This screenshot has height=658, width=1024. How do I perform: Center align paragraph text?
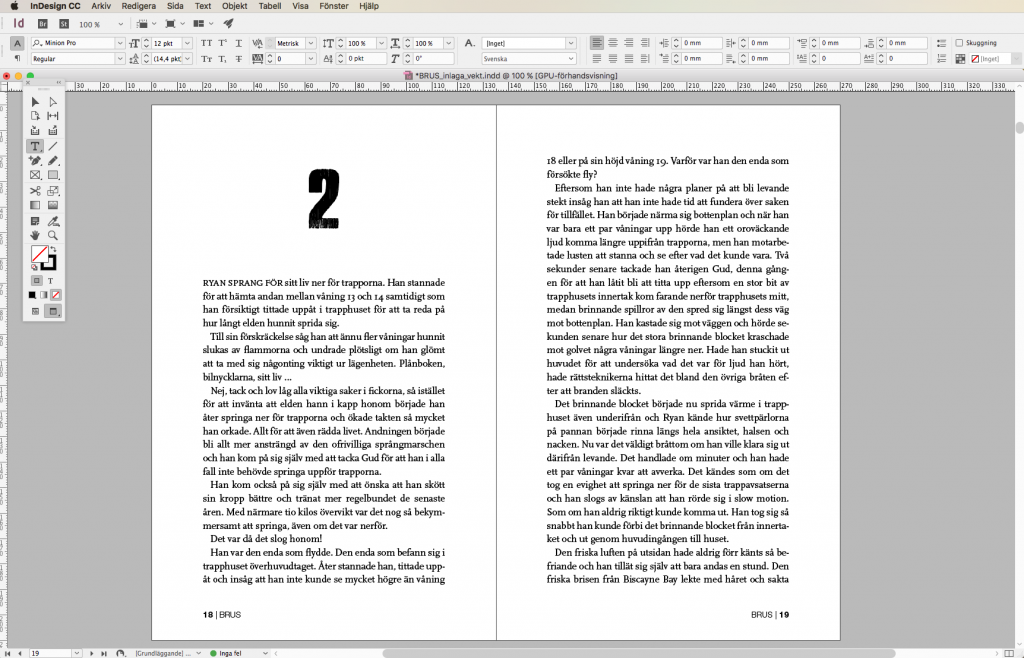613,43
